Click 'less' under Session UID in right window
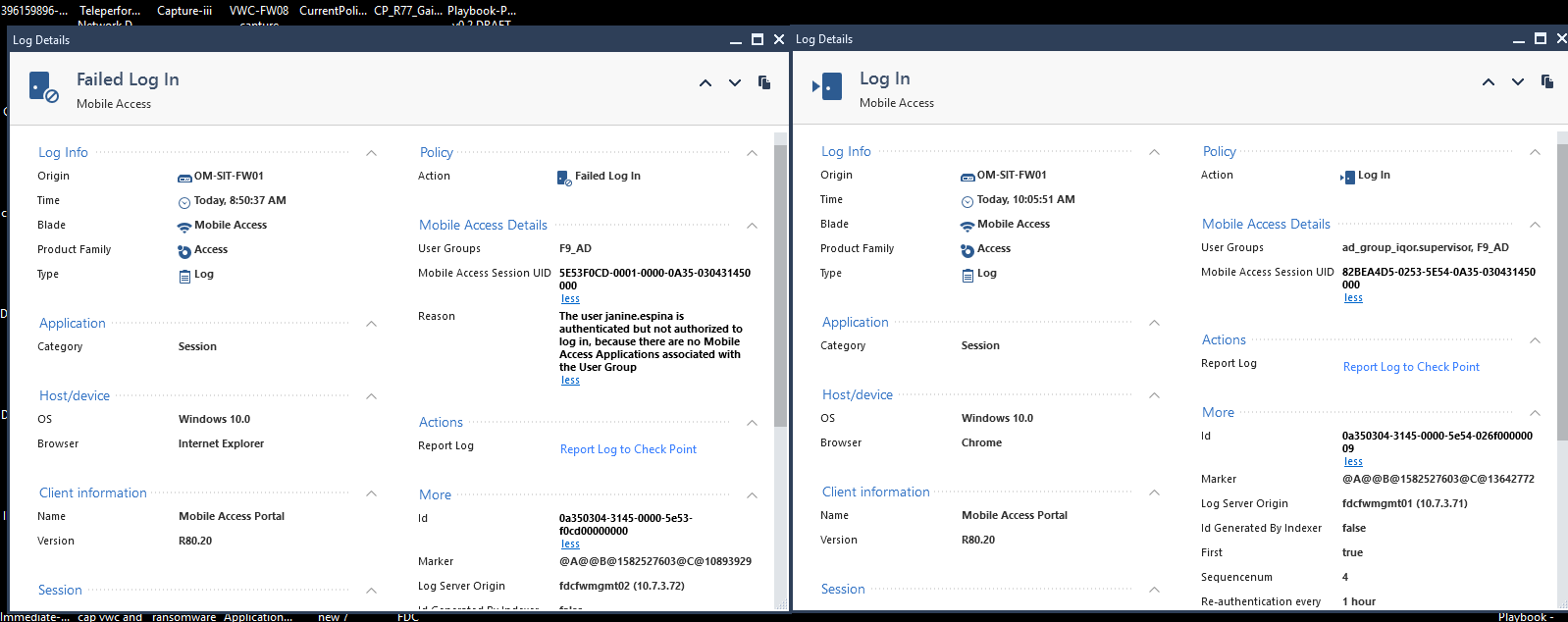1568x622 pixels. (x=1353, y=298)
